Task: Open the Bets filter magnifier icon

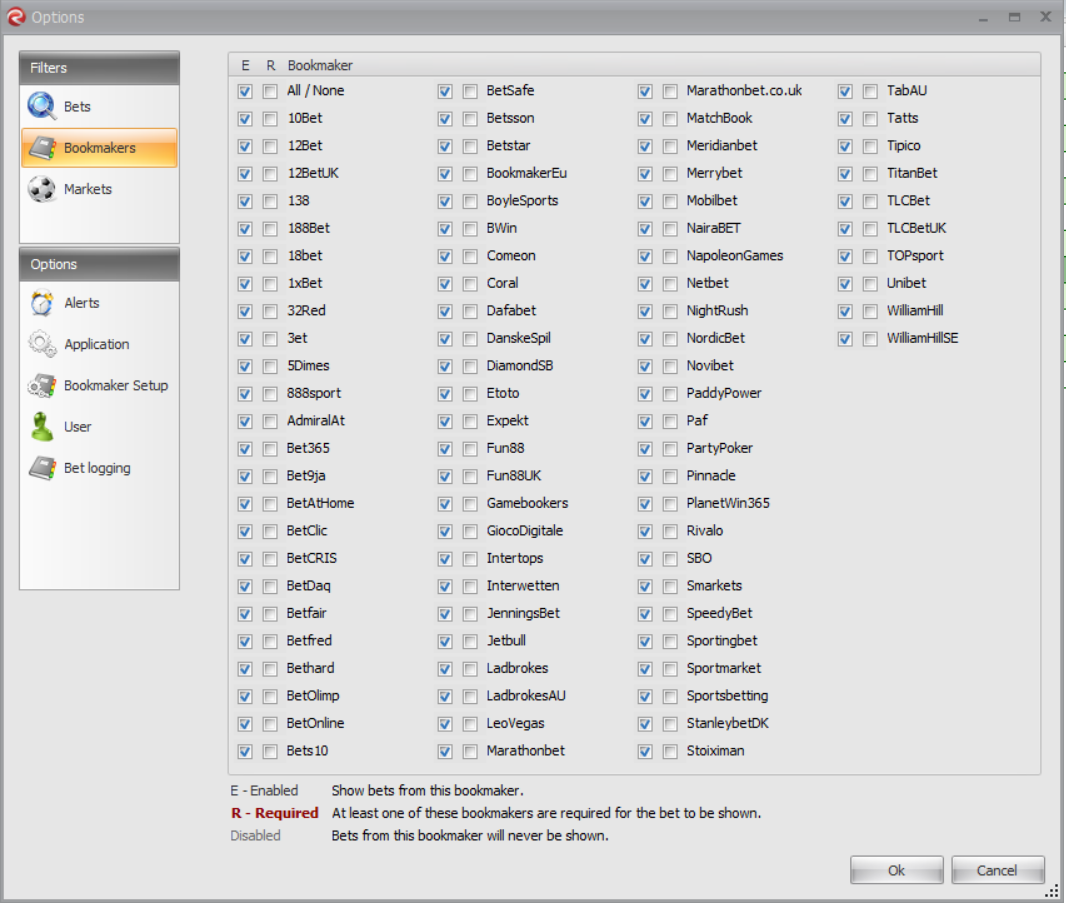Action: pos(42,106)
